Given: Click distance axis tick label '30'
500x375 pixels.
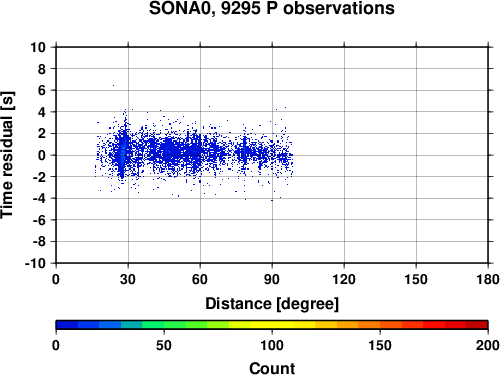Looking at the screenshot, I should (128, 279).
